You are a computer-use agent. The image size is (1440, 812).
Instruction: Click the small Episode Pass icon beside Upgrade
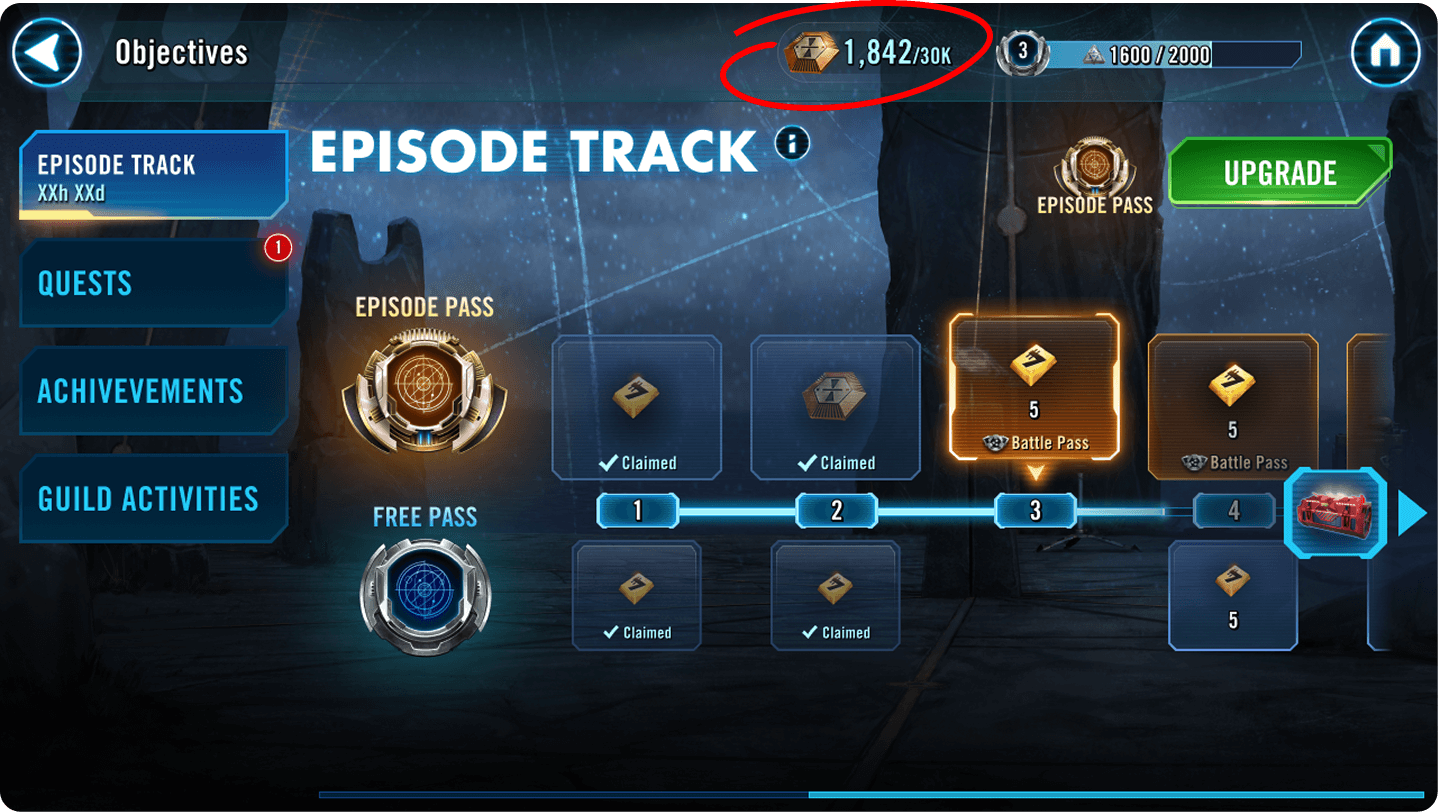click(1095, 166)
